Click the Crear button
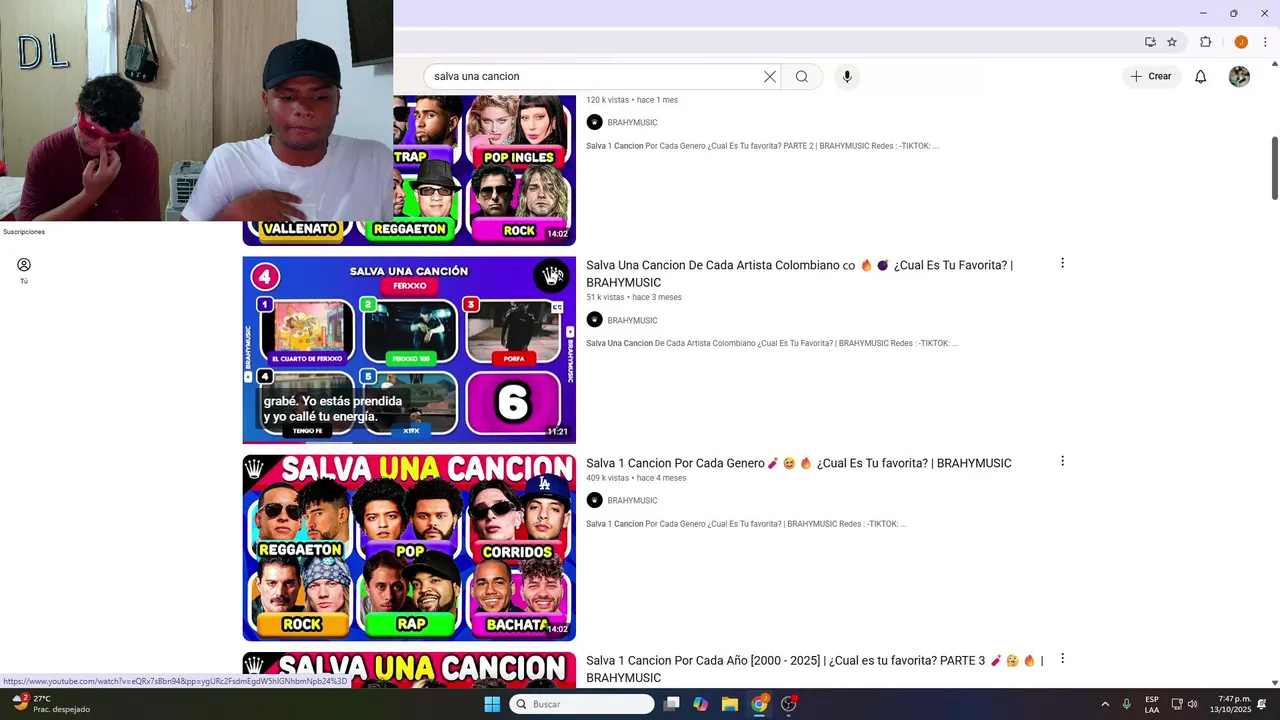The image size is (1280, 720). point(1151,76)
